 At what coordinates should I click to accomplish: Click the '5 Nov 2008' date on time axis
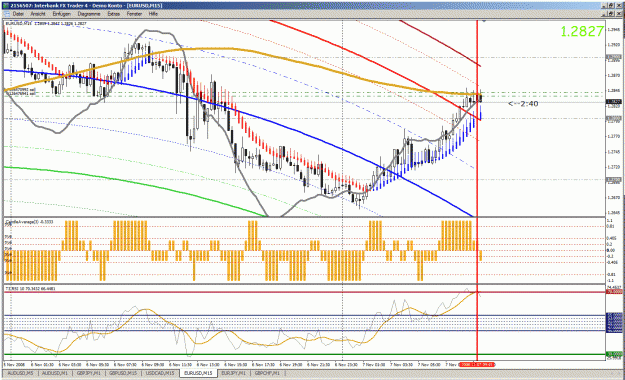click(x=14, y=364)
